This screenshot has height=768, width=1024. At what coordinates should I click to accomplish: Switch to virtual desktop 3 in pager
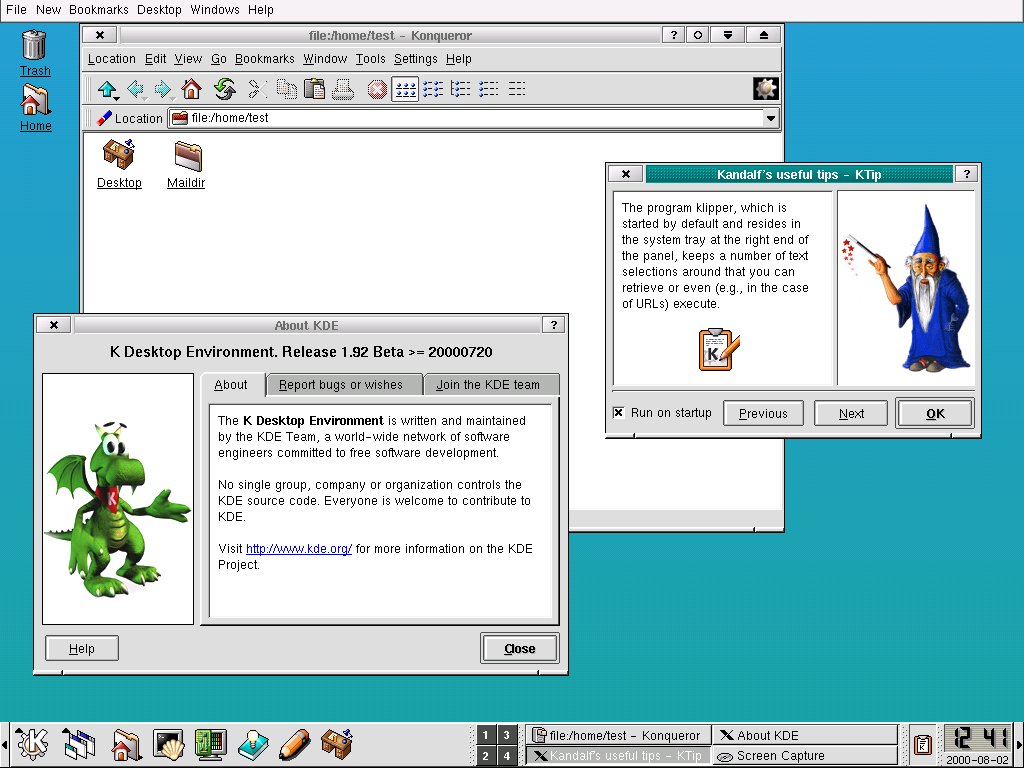506,735
